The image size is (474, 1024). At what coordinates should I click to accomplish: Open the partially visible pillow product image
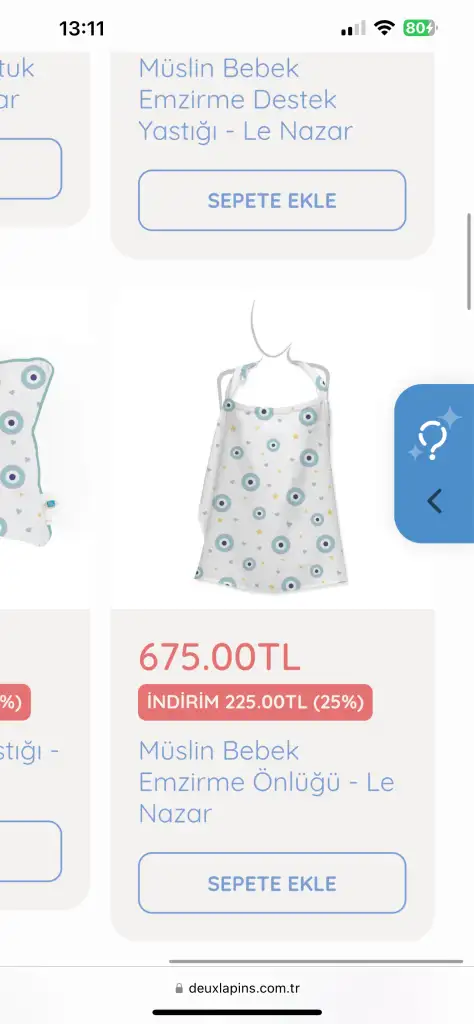point(27,447)
